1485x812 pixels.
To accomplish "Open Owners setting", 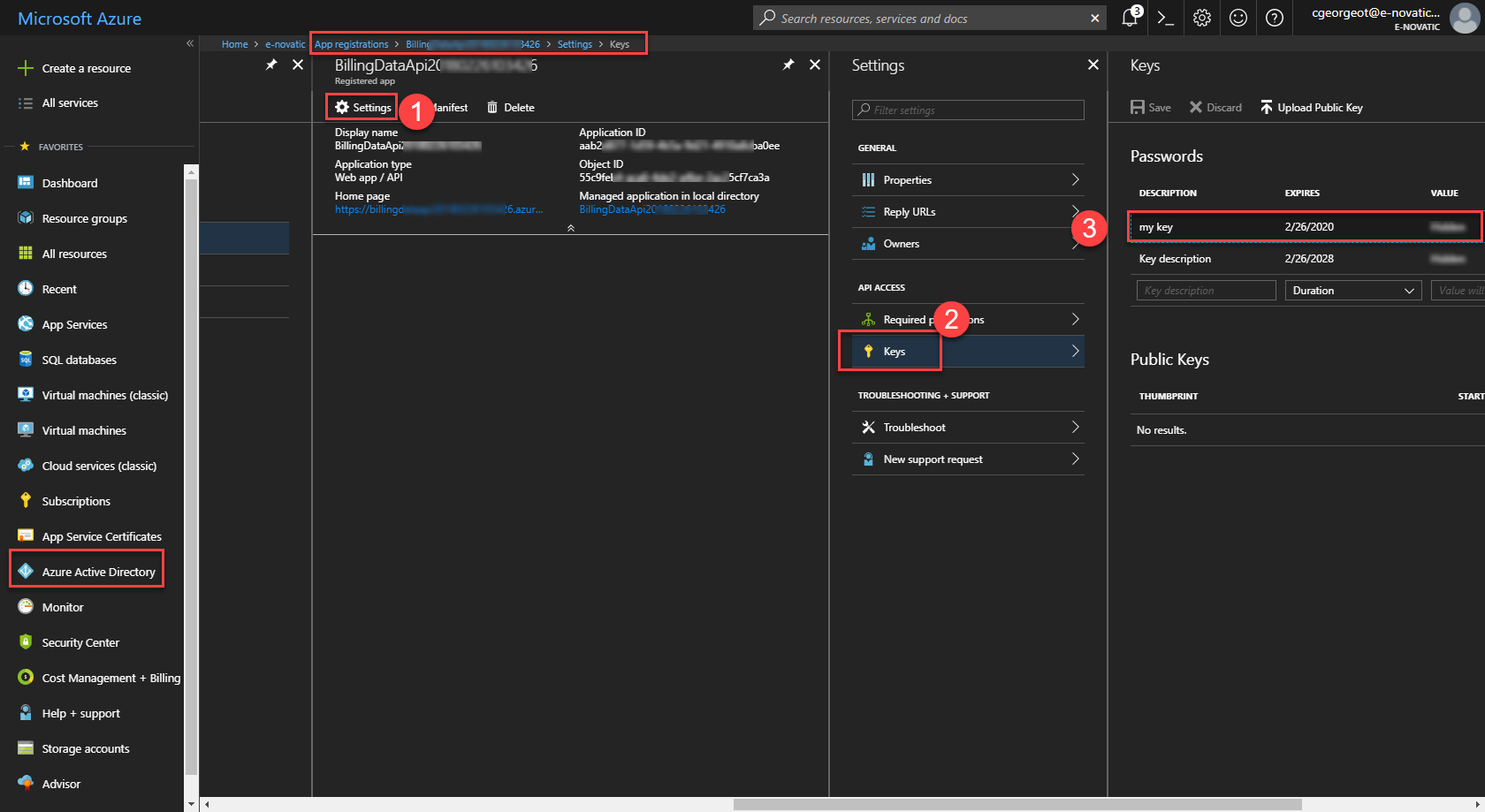I will [968, 243].
